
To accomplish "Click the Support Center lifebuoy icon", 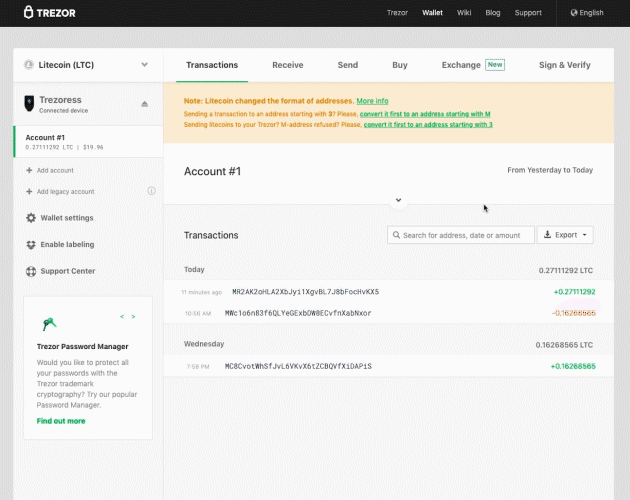I will click(31, 271).
